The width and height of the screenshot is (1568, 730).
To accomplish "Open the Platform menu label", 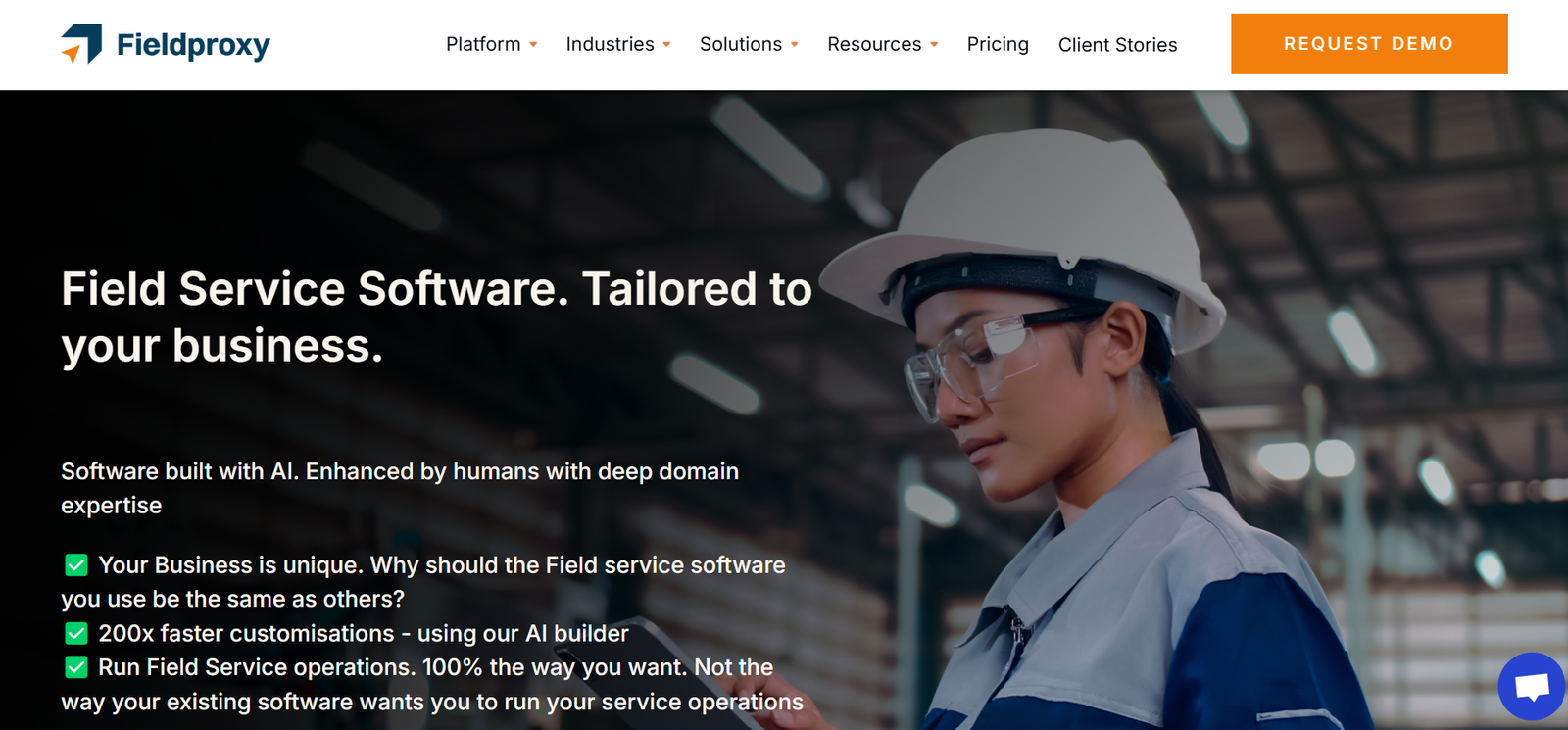I will click(x=483, y=44).
